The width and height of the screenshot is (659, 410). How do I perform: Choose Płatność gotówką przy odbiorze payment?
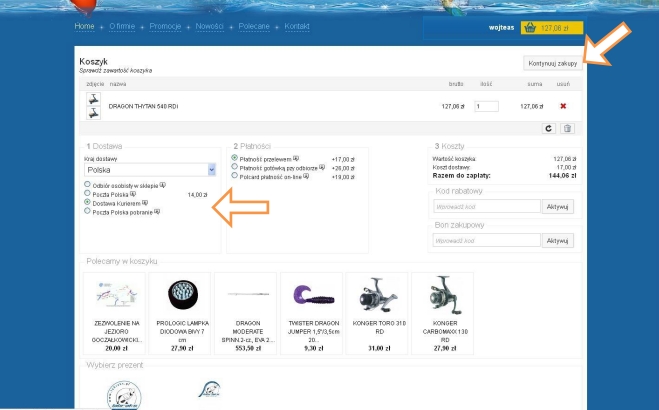click(235, 167)
